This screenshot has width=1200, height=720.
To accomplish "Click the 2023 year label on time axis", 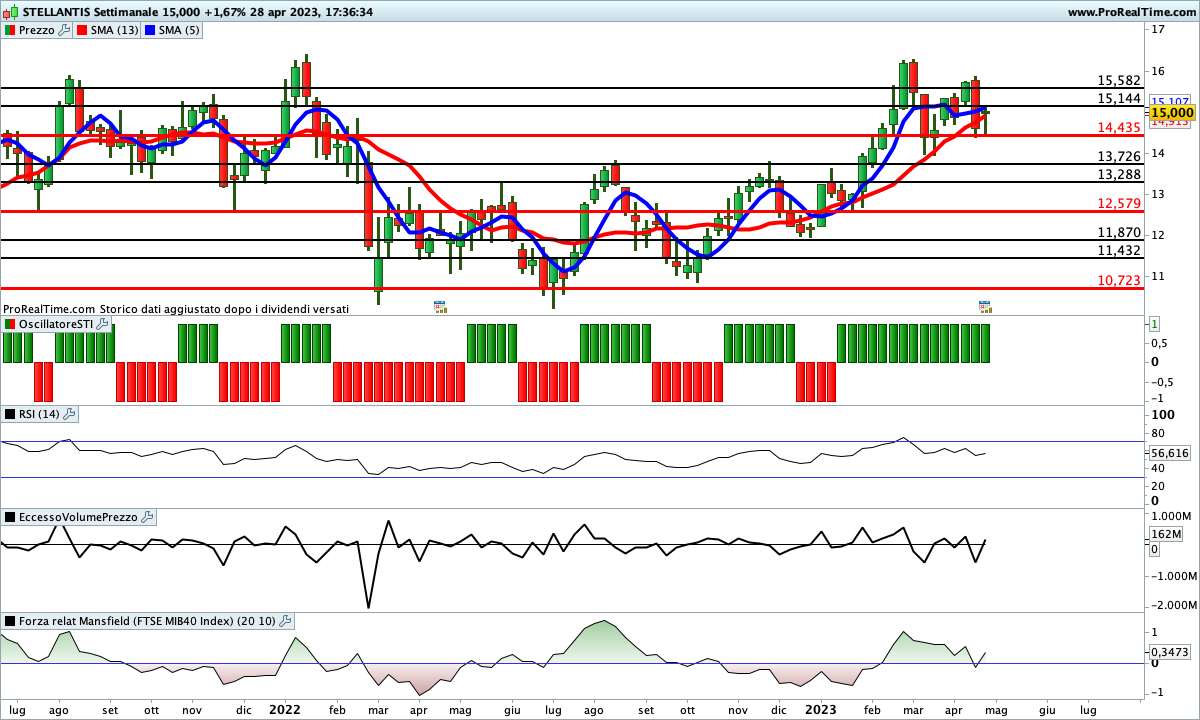I will pyautogui.click(x=821, y=709).
